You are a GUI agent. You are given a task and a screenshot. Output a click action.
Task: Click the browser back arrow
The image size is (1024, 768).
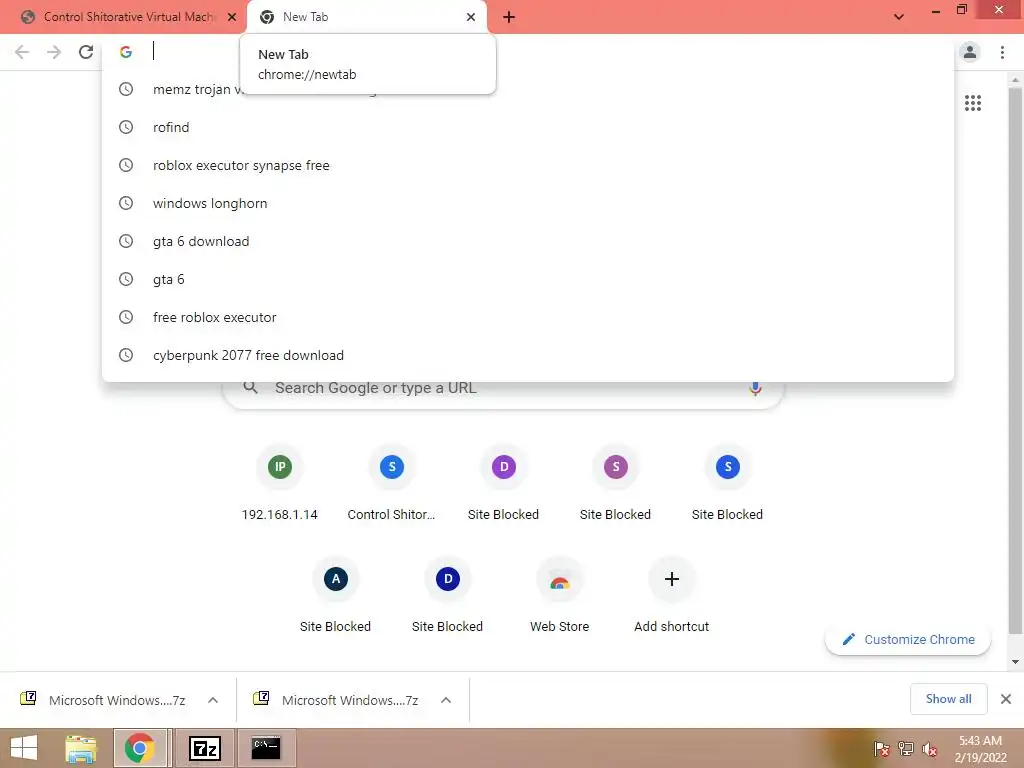(x=22, y=52)
